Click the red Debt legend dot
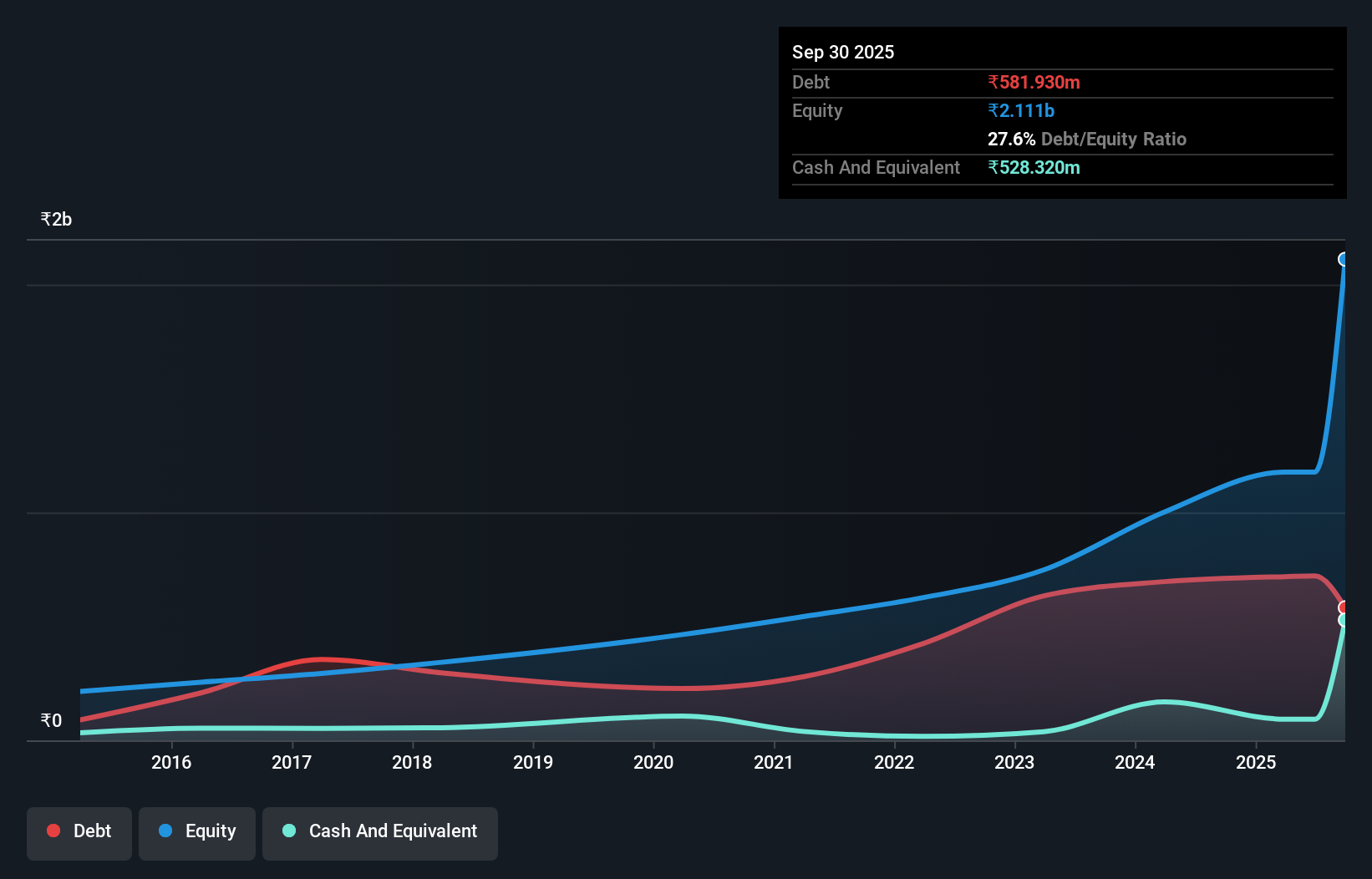Screen dimensions: 1372x879 point(53,831)
